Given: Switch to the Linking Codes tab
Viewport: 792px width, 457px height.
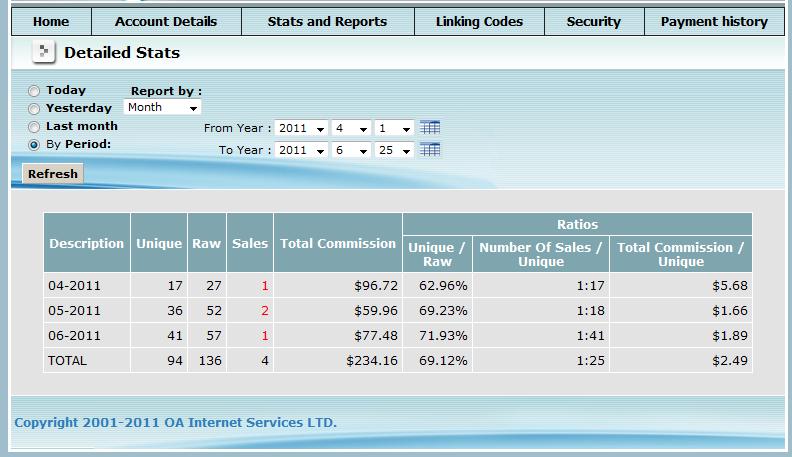Looking at the screenshot, I should [x=479, y=22].
